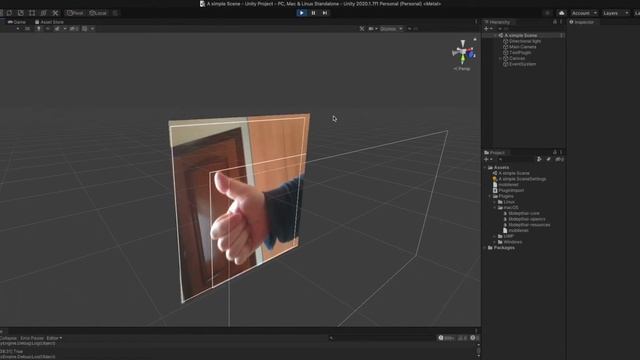The image size is (640, 360).
Task: Collapse the Assets folder
Action: click(485, 167)
